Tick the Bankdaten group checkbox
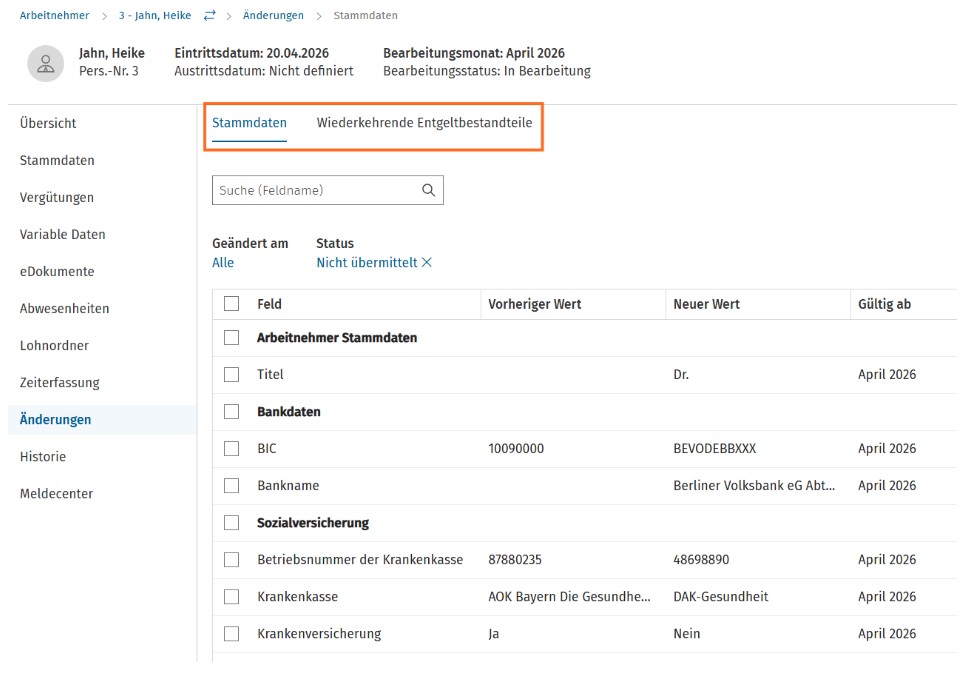 (232, 411)
